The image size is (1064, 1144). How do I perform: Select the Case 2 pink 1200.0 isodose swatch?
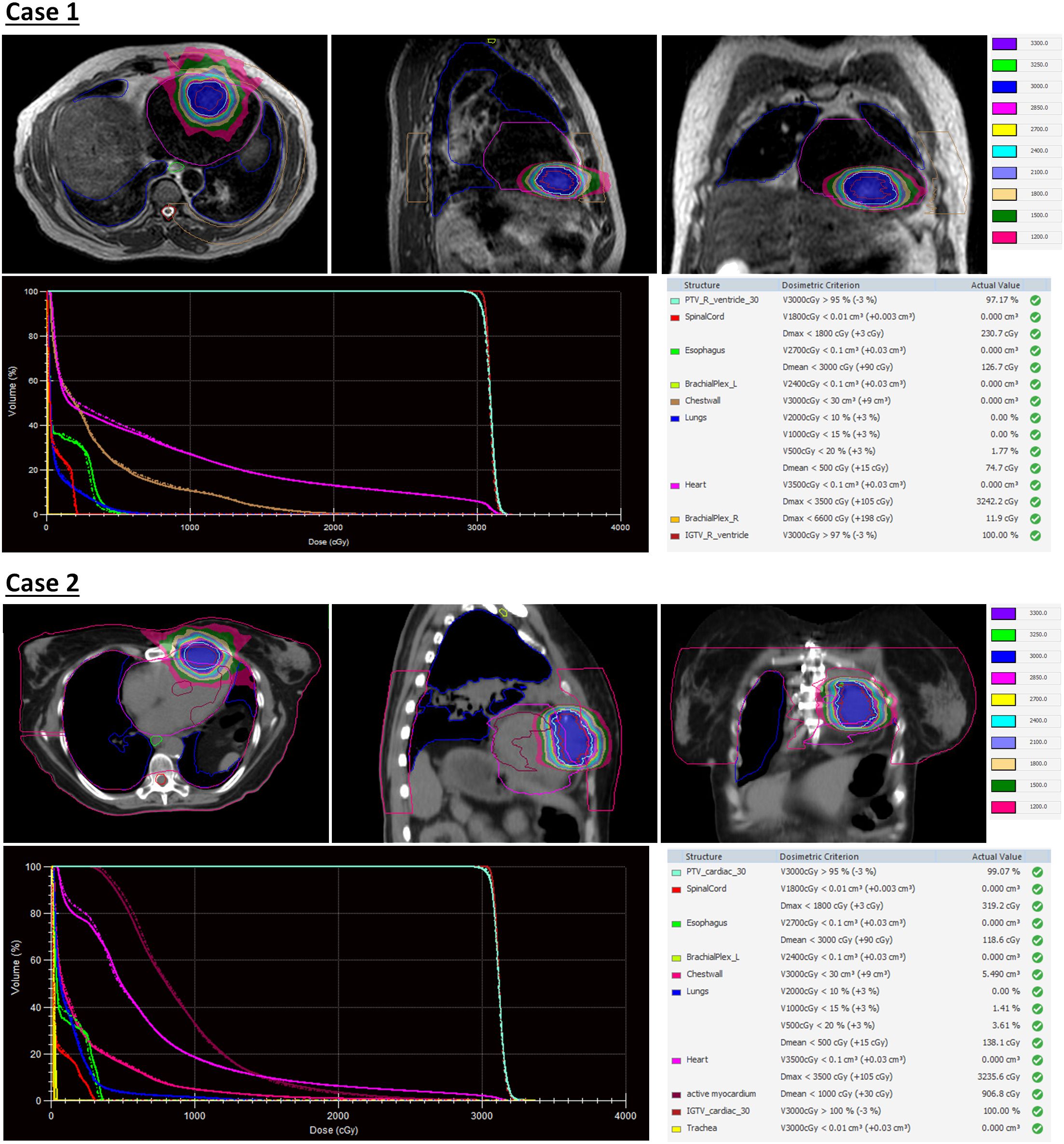(x=1003, y=807)
